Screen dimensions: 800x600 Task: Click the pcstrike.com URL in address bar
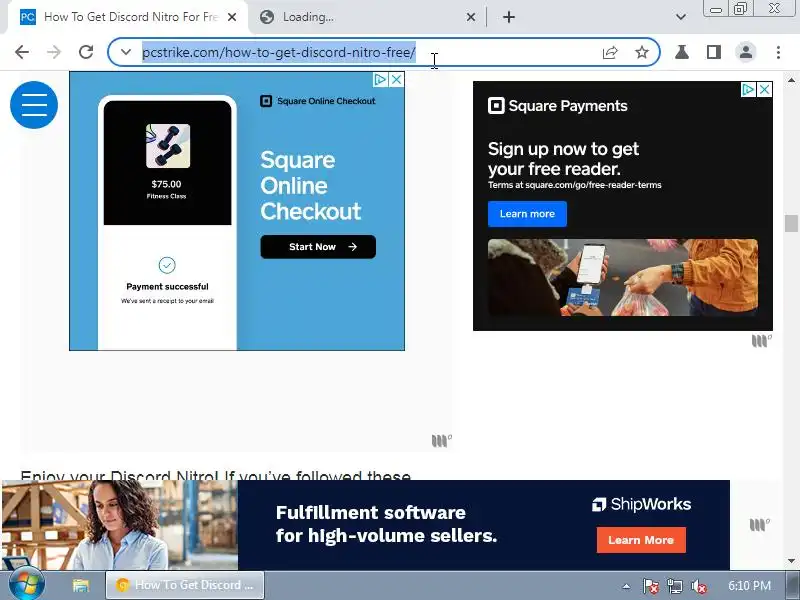[x=279, y=52]
